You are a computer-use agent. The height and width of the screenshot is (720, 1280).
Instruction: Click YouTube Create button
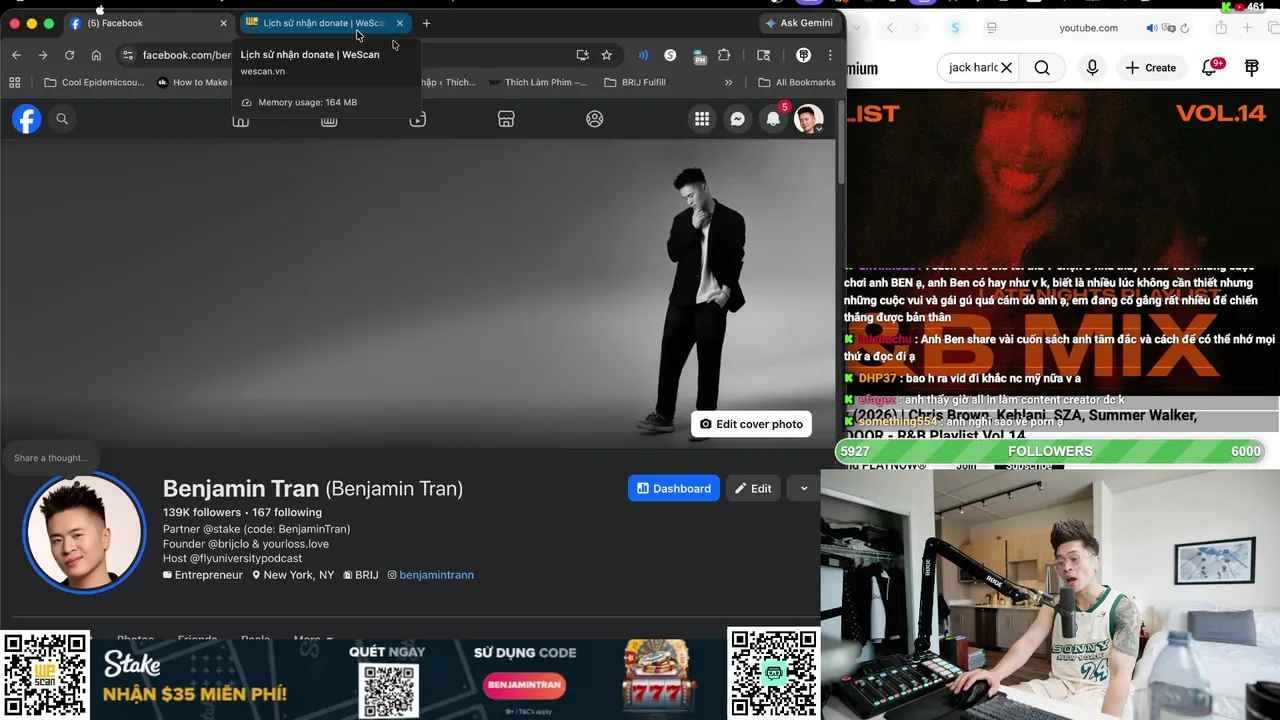point(1151,67)
